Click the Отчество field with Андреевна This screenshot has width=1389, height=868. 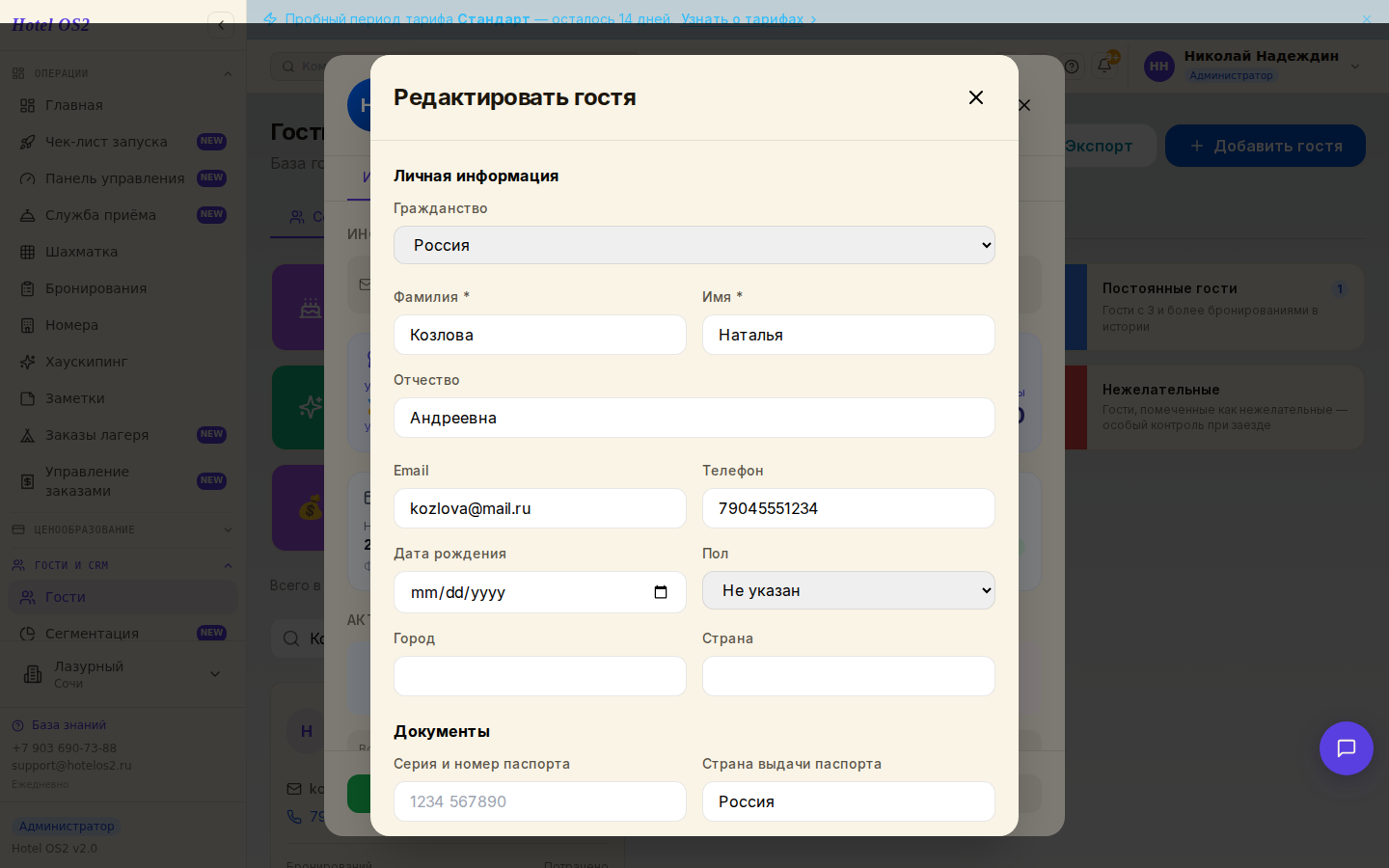[694, 418]
